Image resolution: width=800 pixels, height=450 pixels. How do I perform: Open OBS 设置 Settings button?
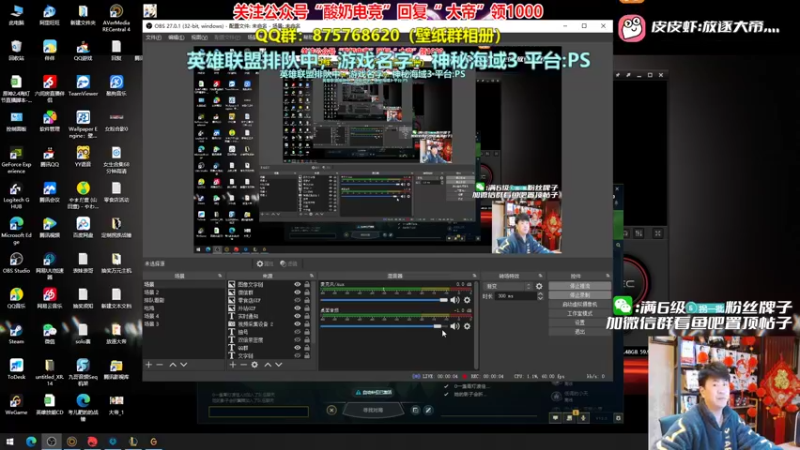[x=580, y=322]
